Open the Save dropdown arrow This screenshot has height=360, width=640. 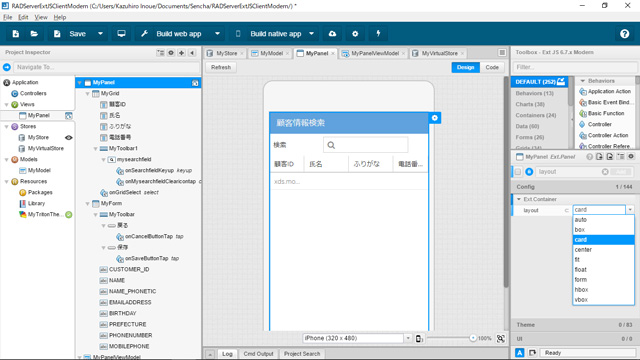[x=100, y=34]
